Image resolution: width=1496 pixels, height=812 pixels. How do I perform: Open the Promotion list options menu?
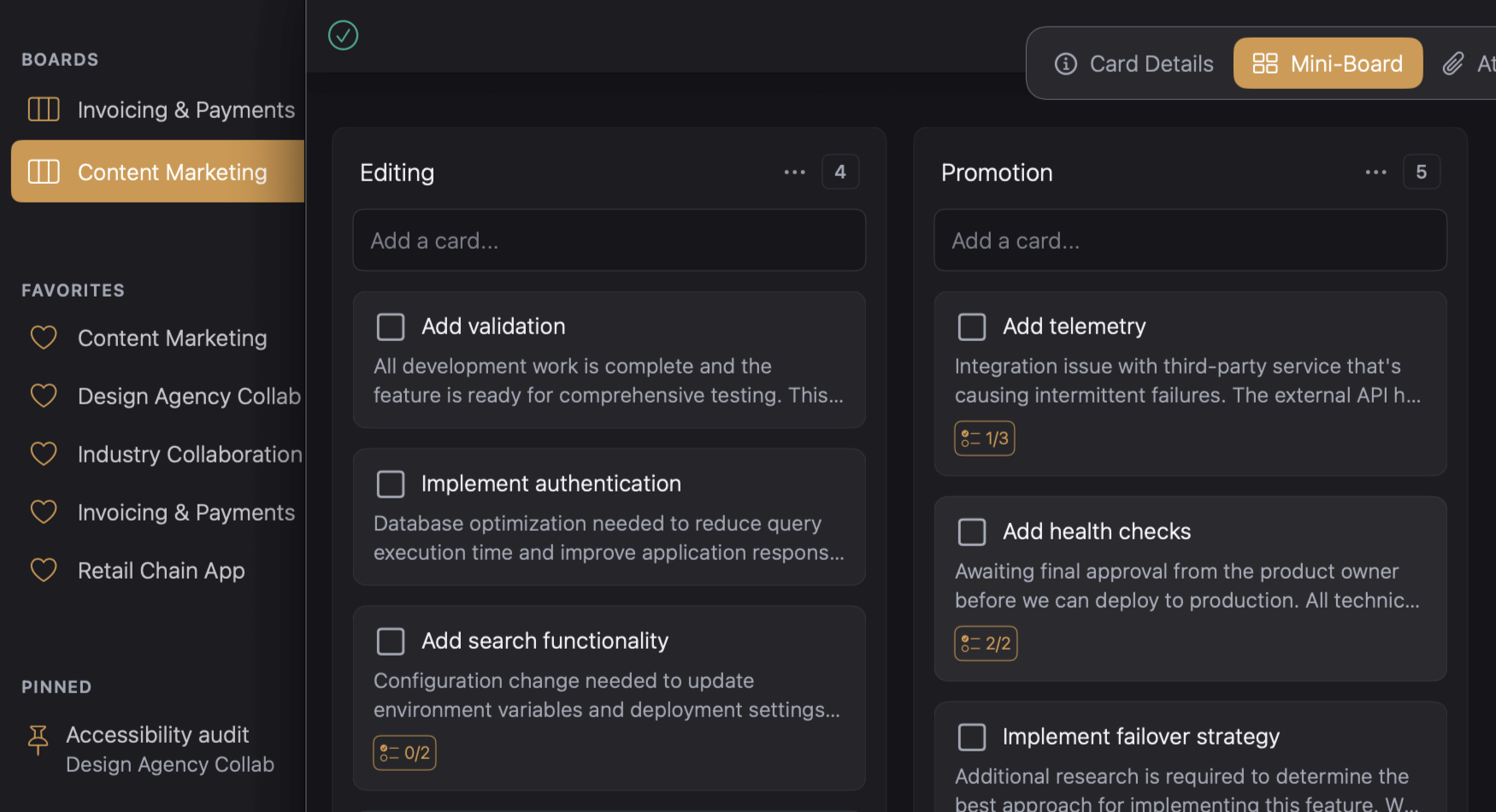tap(1375, 172)
